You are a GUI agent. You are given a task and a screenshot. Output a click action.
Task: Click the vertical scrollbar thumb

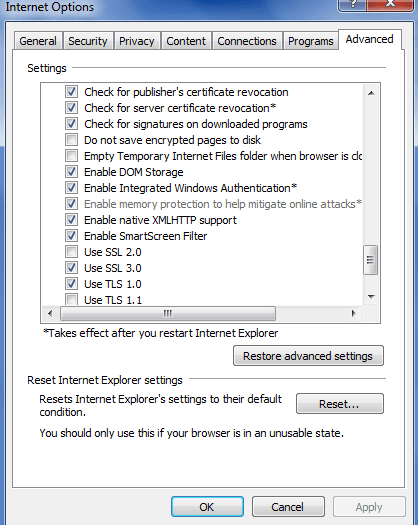pyautogui.click(x=370, y=260)
